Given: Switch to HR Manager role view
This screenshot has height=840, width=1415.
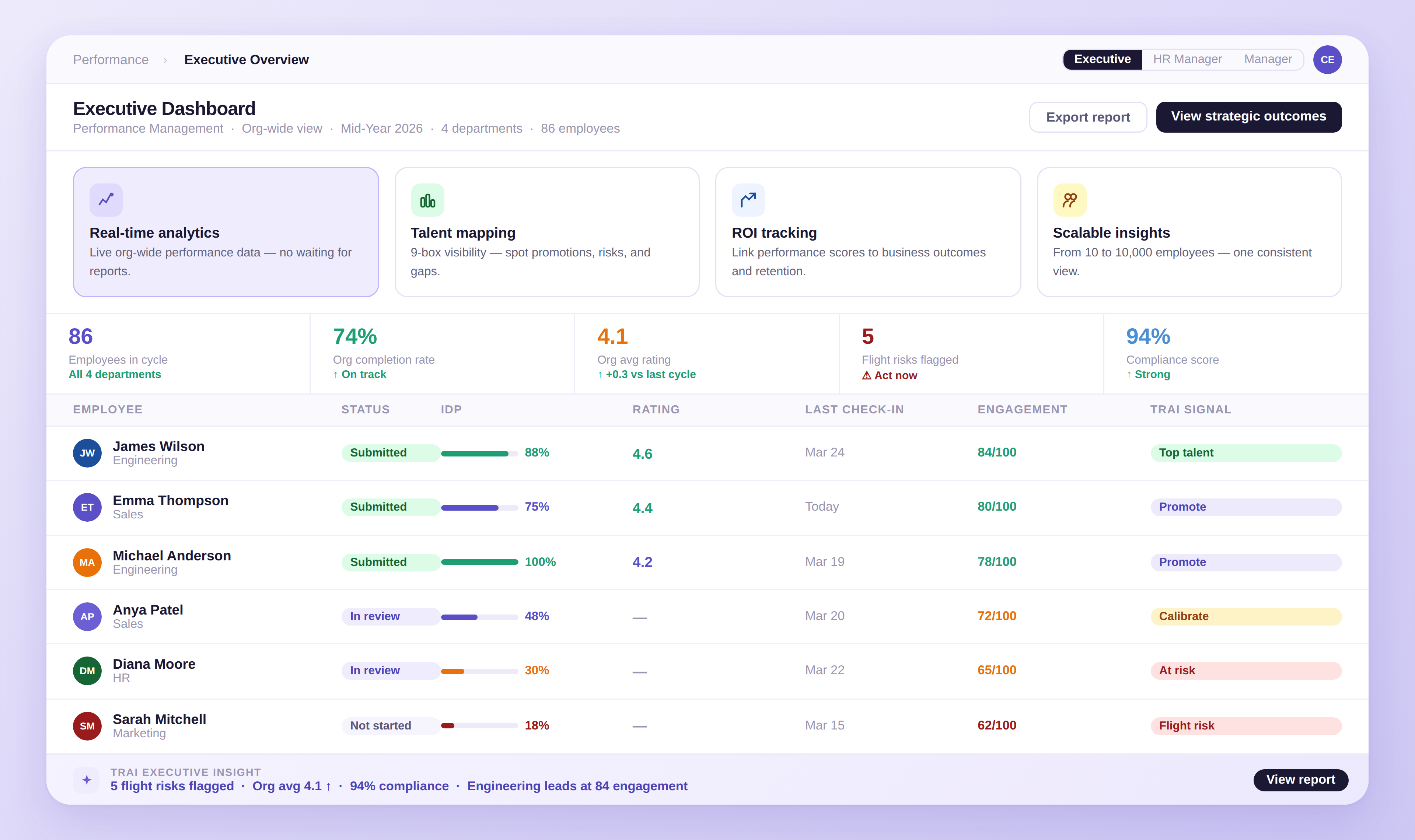Looking at the screenshot, I should pos(1187,59).
